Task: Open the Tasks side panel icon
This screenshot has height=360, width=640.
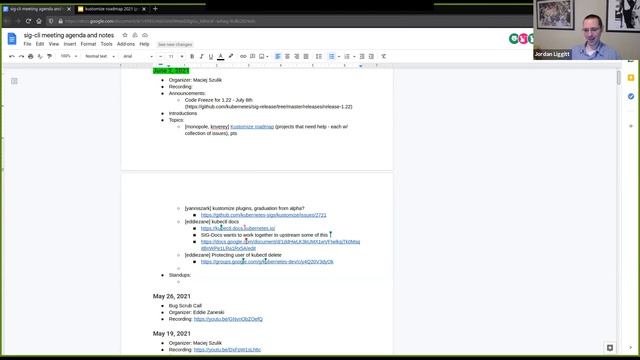Action: point(631,96)
